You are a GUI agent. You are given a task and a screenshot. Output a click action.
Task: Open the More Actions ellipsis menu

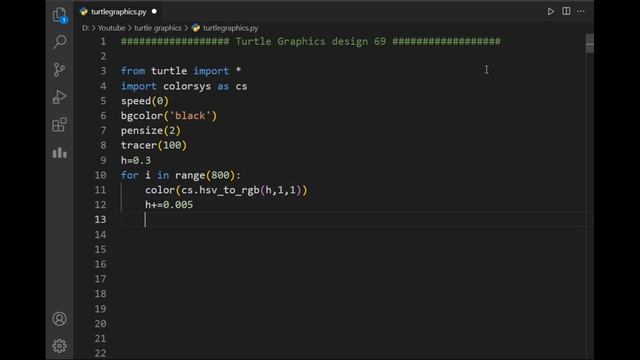[581, 11]
